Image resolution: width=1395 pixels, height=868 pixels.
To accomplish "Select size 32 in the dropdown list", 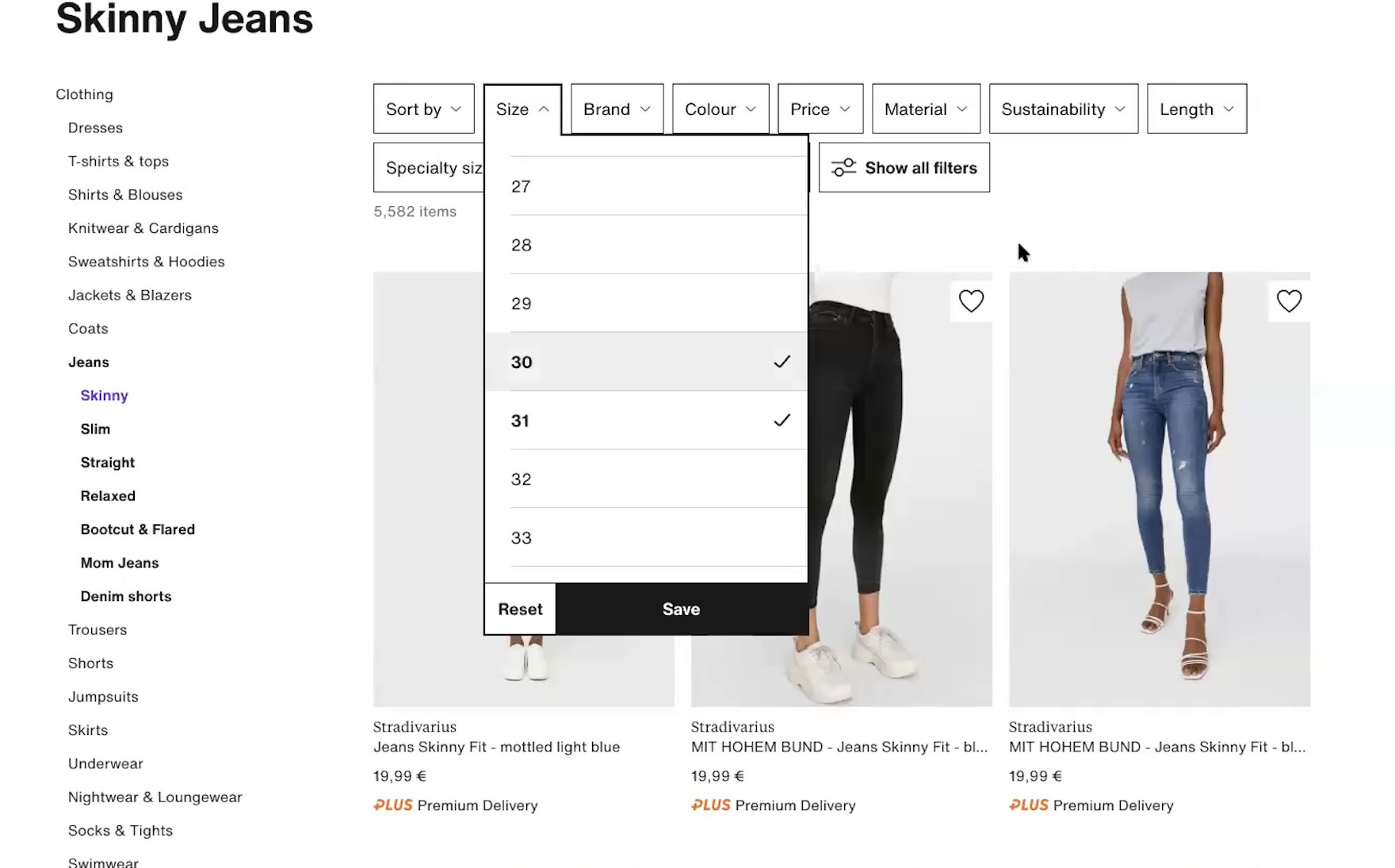I will pyautogui.click(x=646, y=480).
